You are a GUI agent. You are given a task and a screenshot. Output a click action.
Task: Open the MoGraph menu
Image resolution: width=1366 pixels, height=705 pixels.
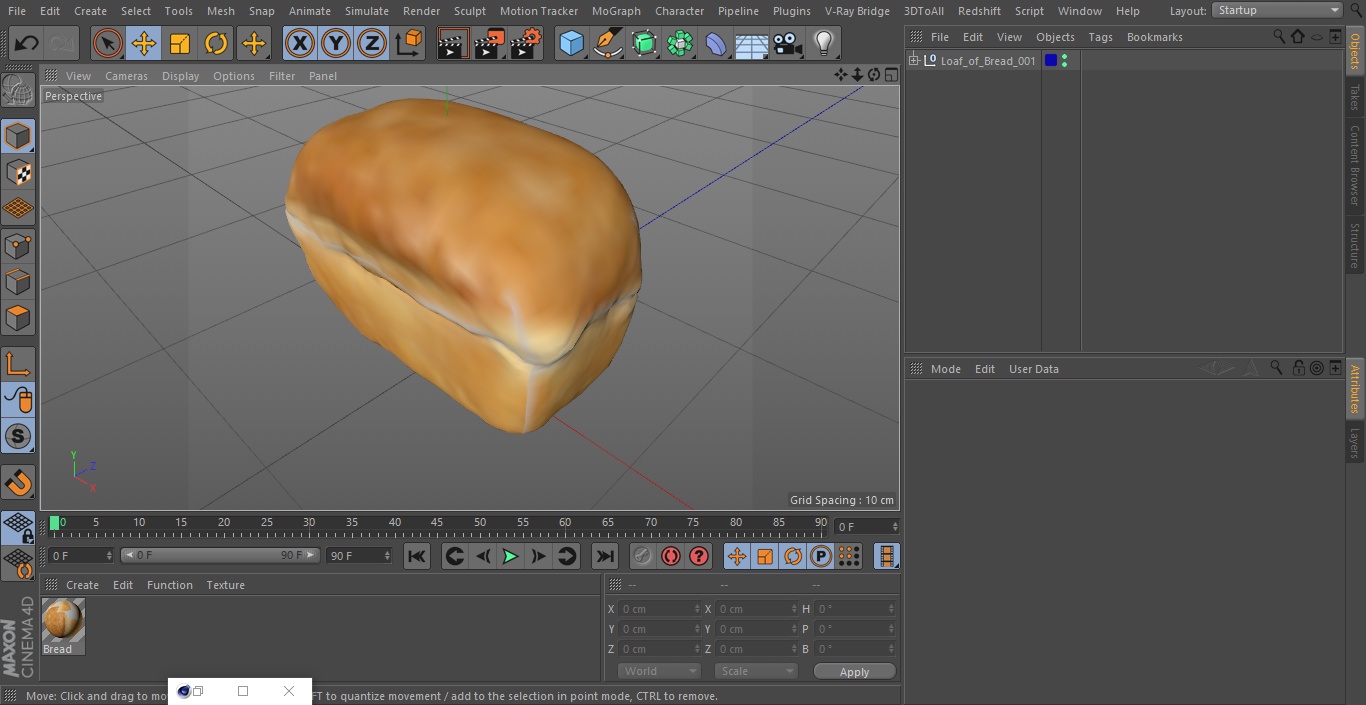tap(616, 11)
